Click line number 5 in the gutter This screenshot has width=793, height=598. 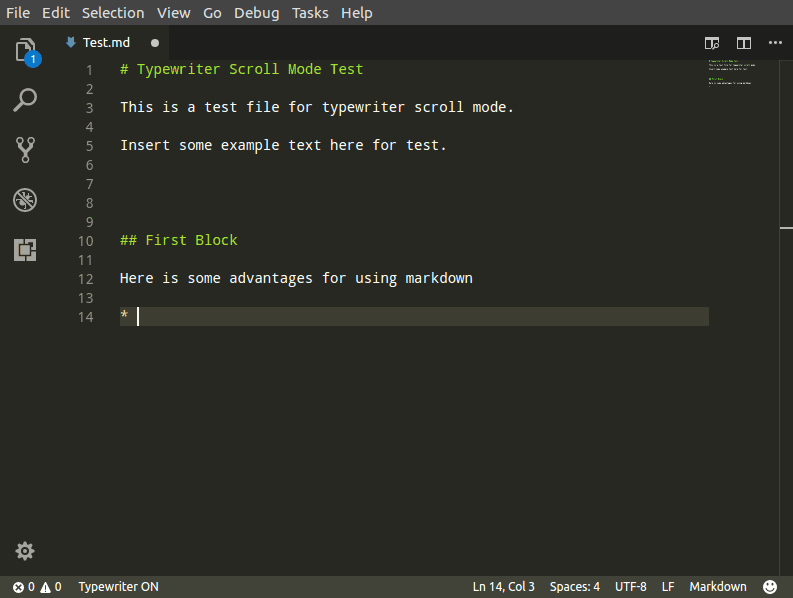click(x=90, y=146)
